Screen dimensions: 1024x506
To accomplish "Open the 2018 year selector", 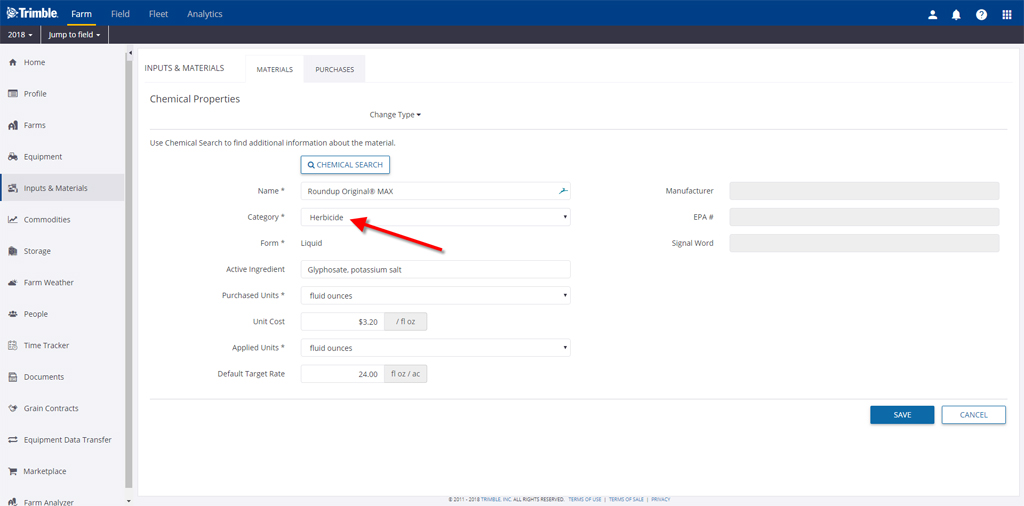I will click(20, 34).
